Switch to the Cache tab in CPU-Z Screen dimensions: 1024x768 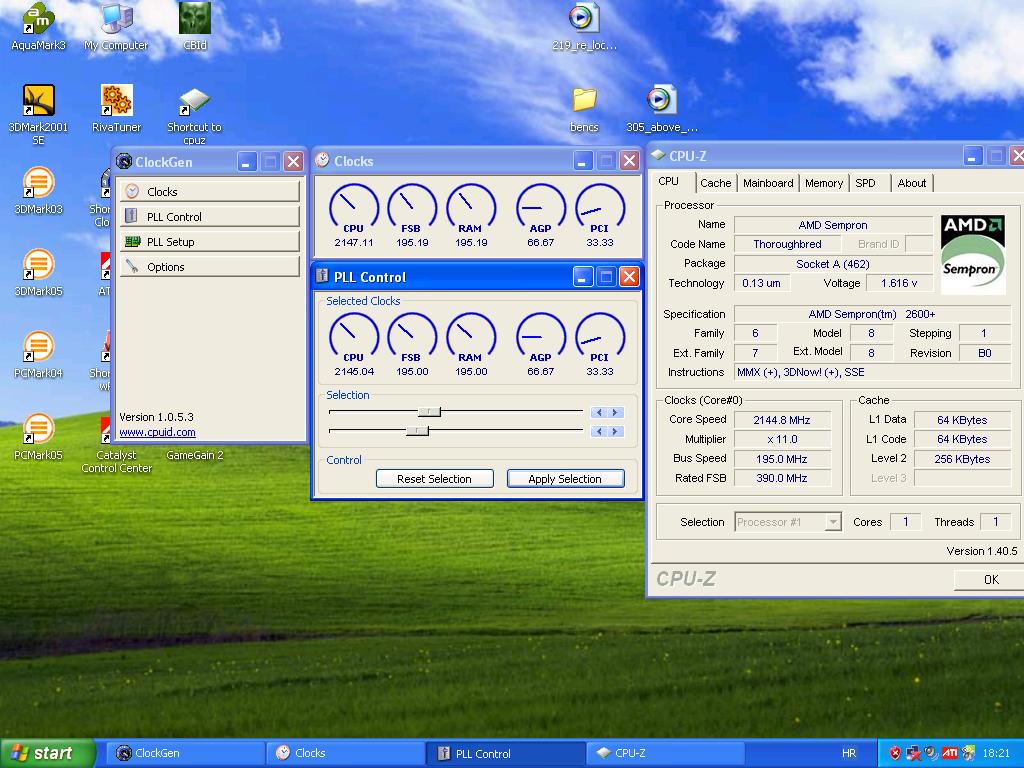tap(716, 184)
